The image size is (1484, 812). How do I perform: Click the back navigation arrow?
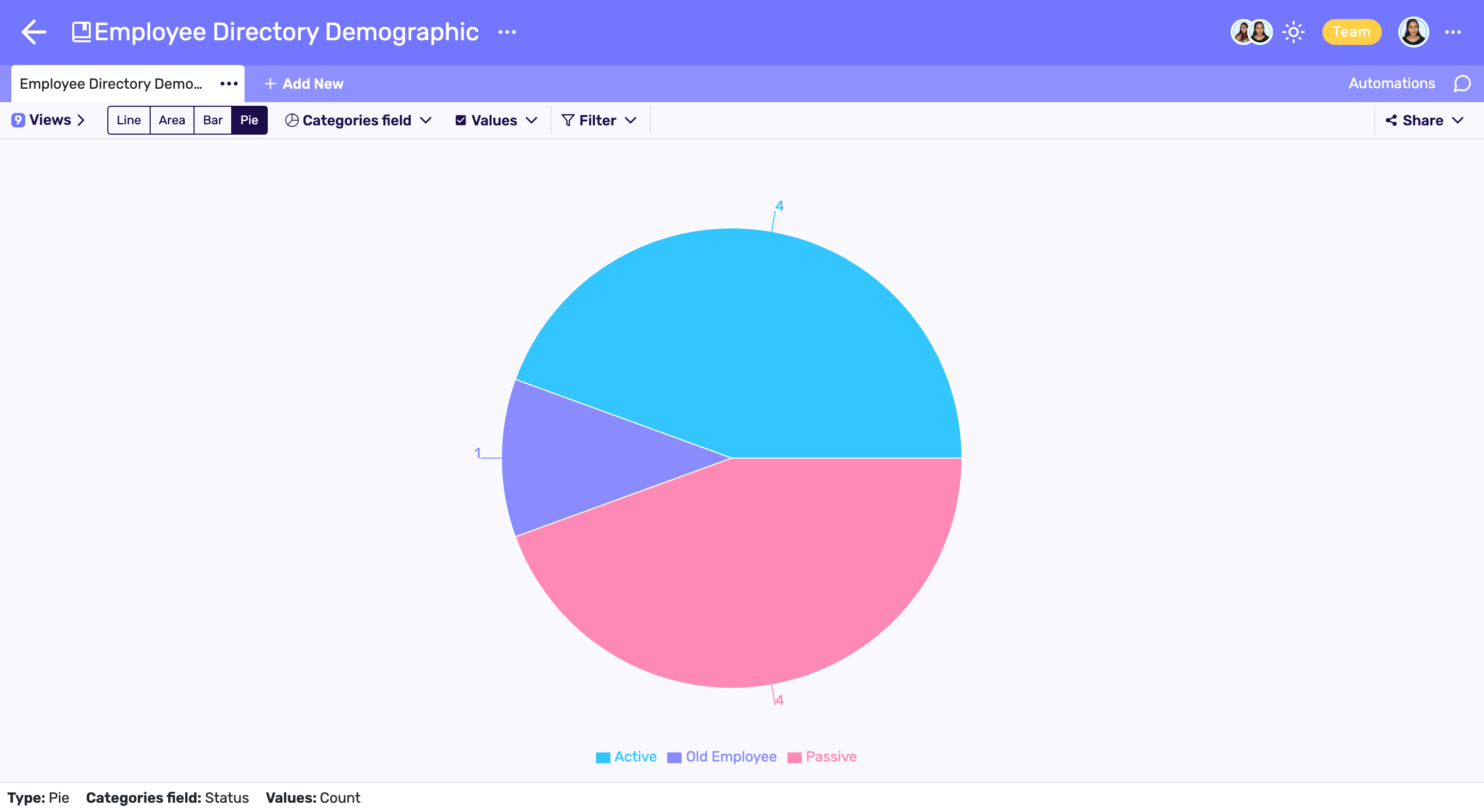(34, 31)
